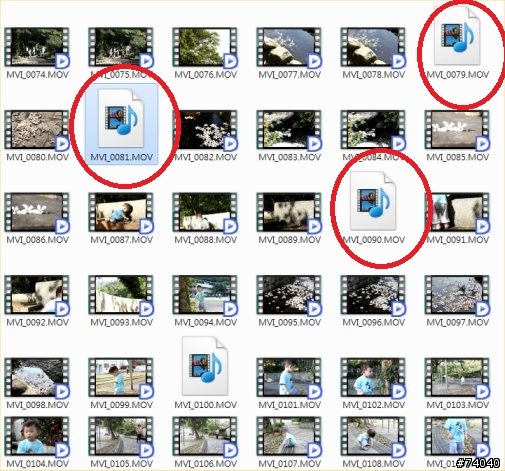Select the MVI_0103.MOV video thumbnail
The height and width of the screenshot is (471, 505).
coord(457,378)
